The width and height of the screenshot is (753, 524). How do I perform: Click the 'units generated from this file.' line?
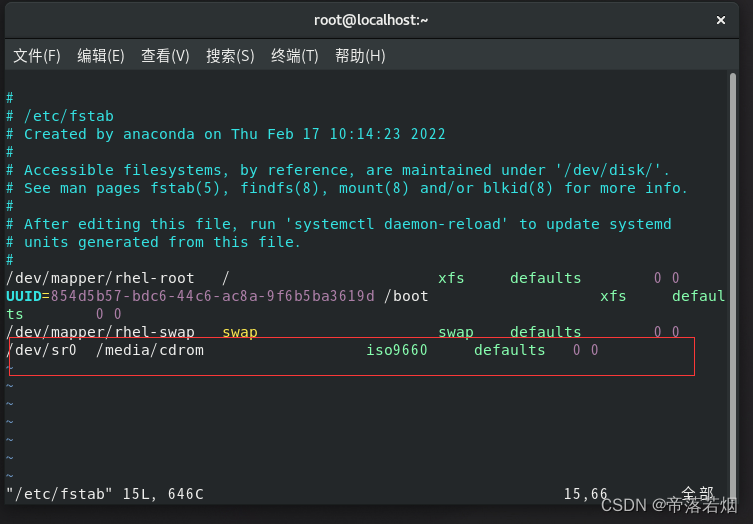pos(154,242)
